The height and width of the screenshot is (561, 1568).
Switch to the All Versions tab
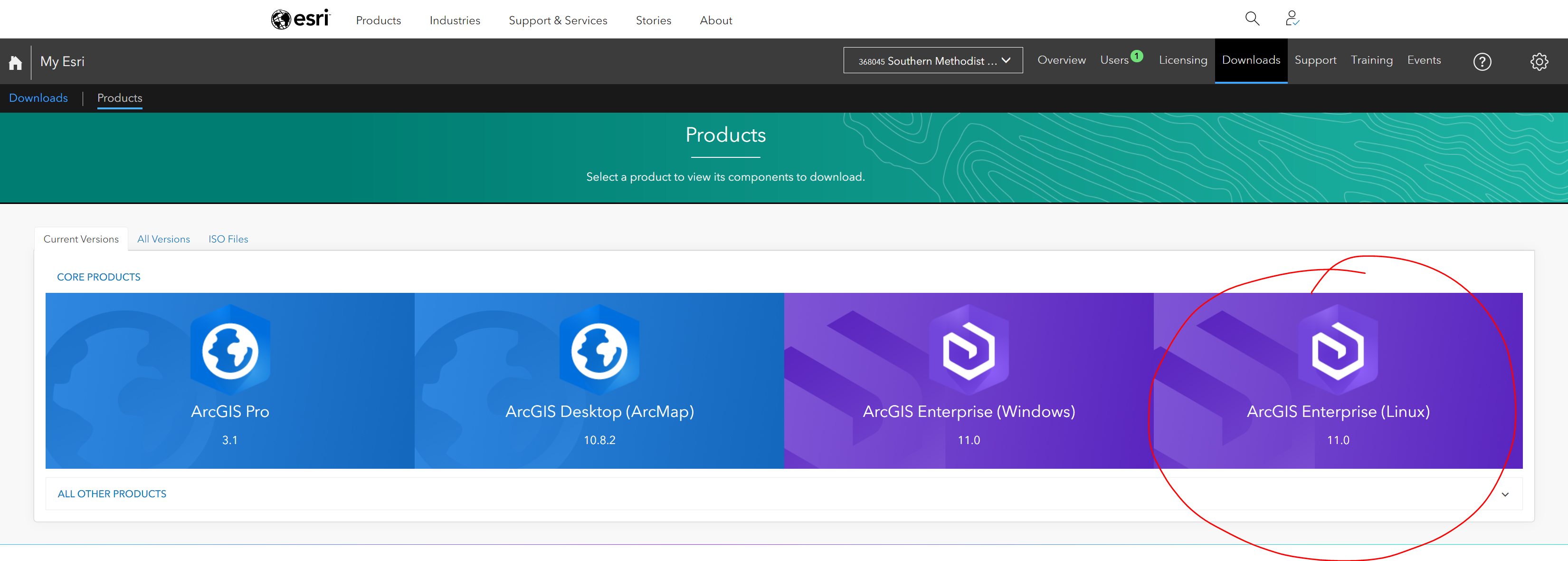point(163,240)
